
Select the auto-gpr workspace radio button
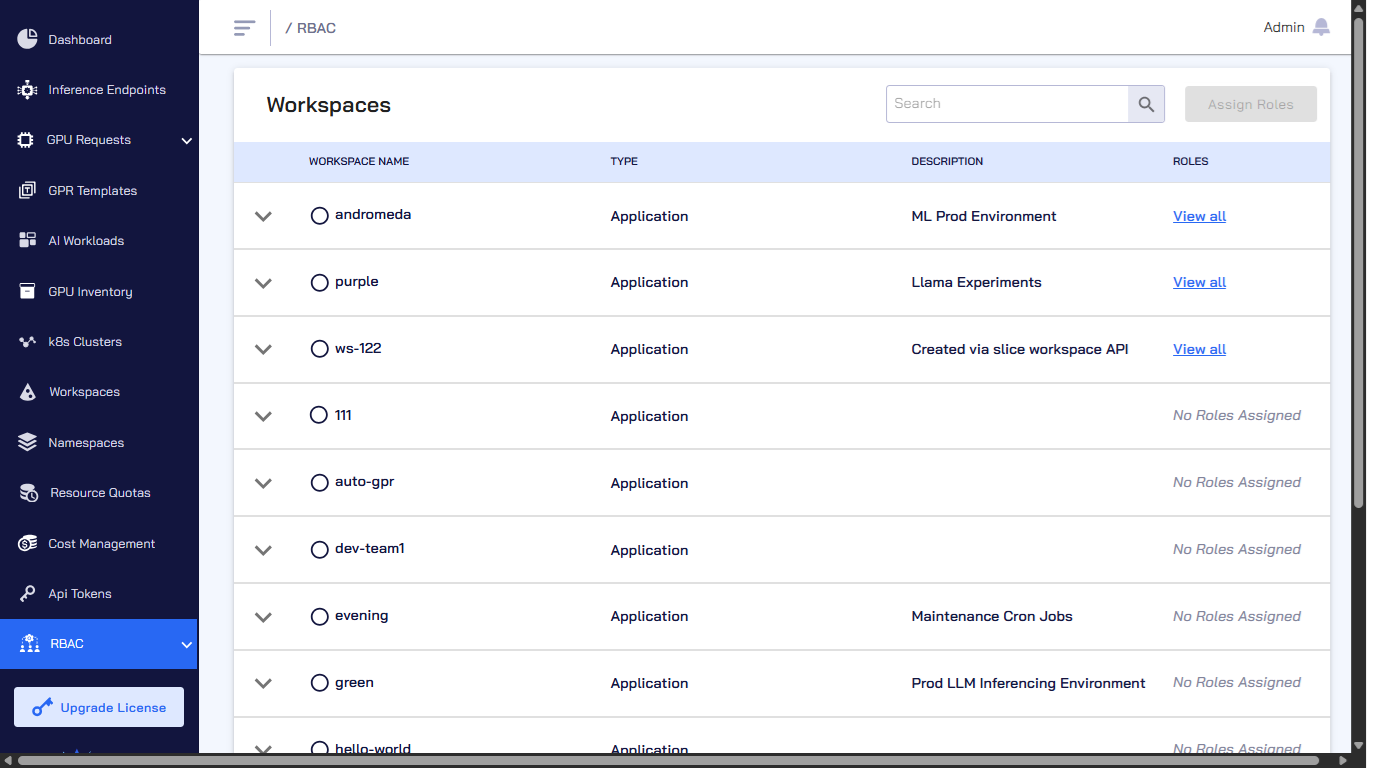point(320,483)
